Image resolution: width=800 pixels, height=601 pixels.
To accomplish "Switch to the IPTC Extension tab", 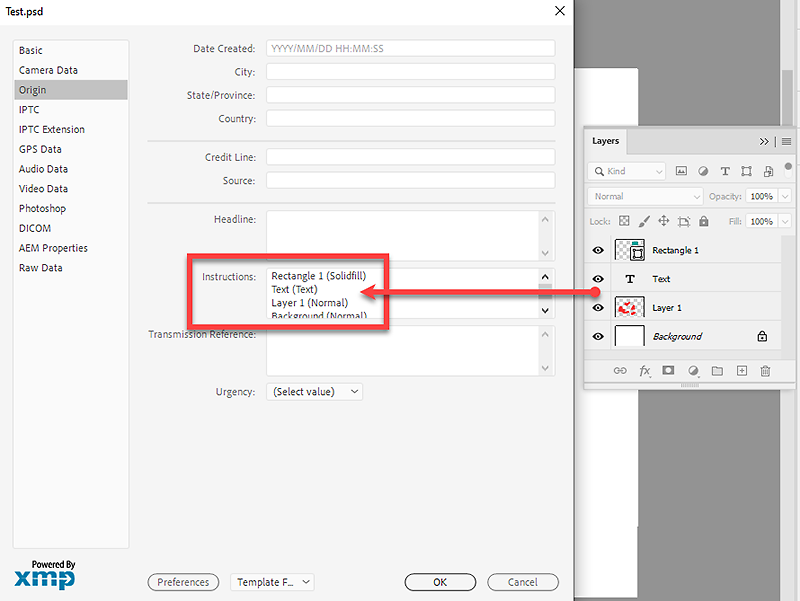I will (71, 130).
